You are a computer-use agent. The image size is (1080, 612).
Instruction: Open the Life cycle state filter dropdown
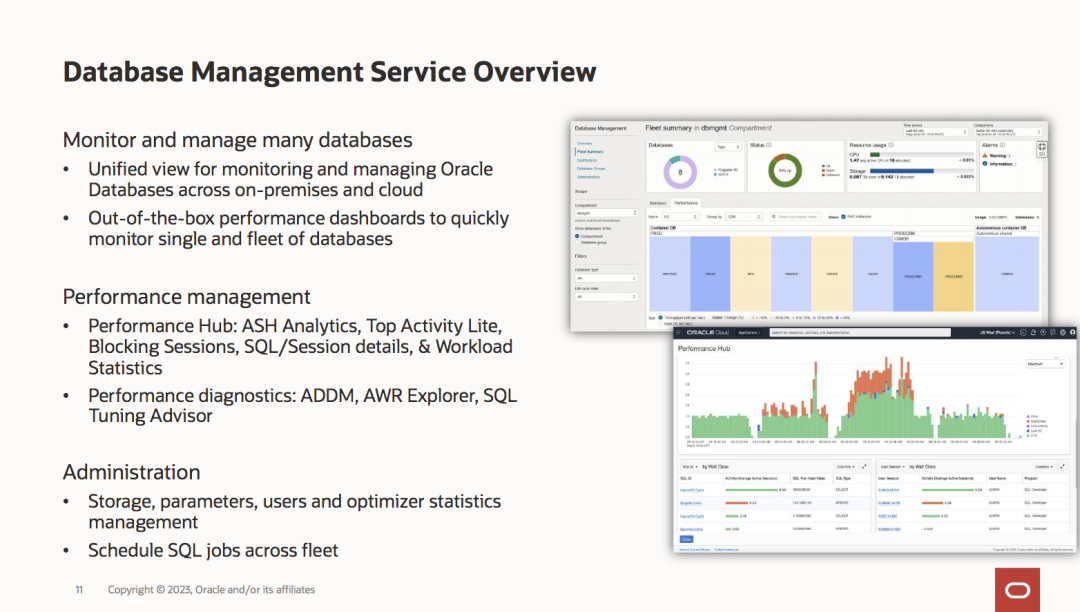606,297
